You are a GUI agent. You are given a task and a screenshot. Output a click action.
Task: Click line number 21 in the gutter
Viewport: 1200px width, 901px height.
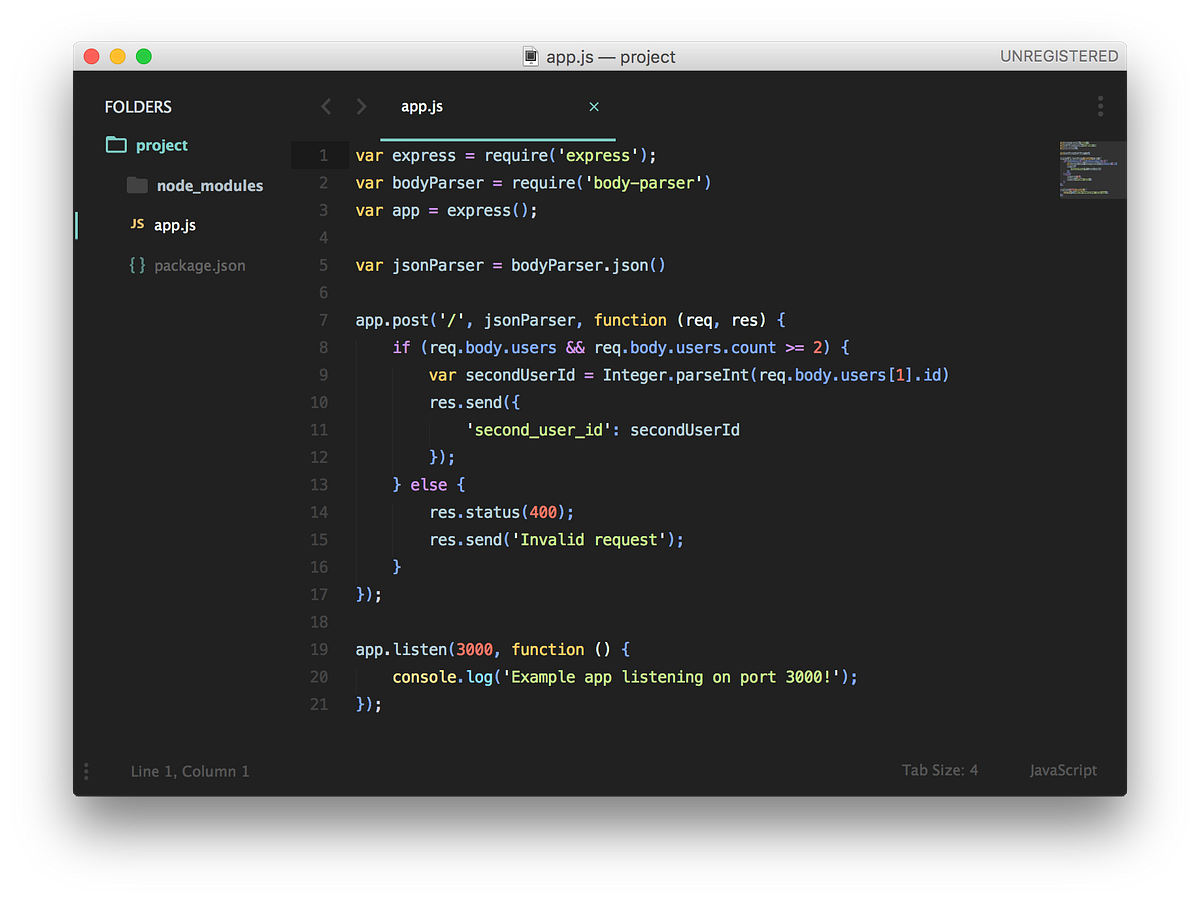319,704
